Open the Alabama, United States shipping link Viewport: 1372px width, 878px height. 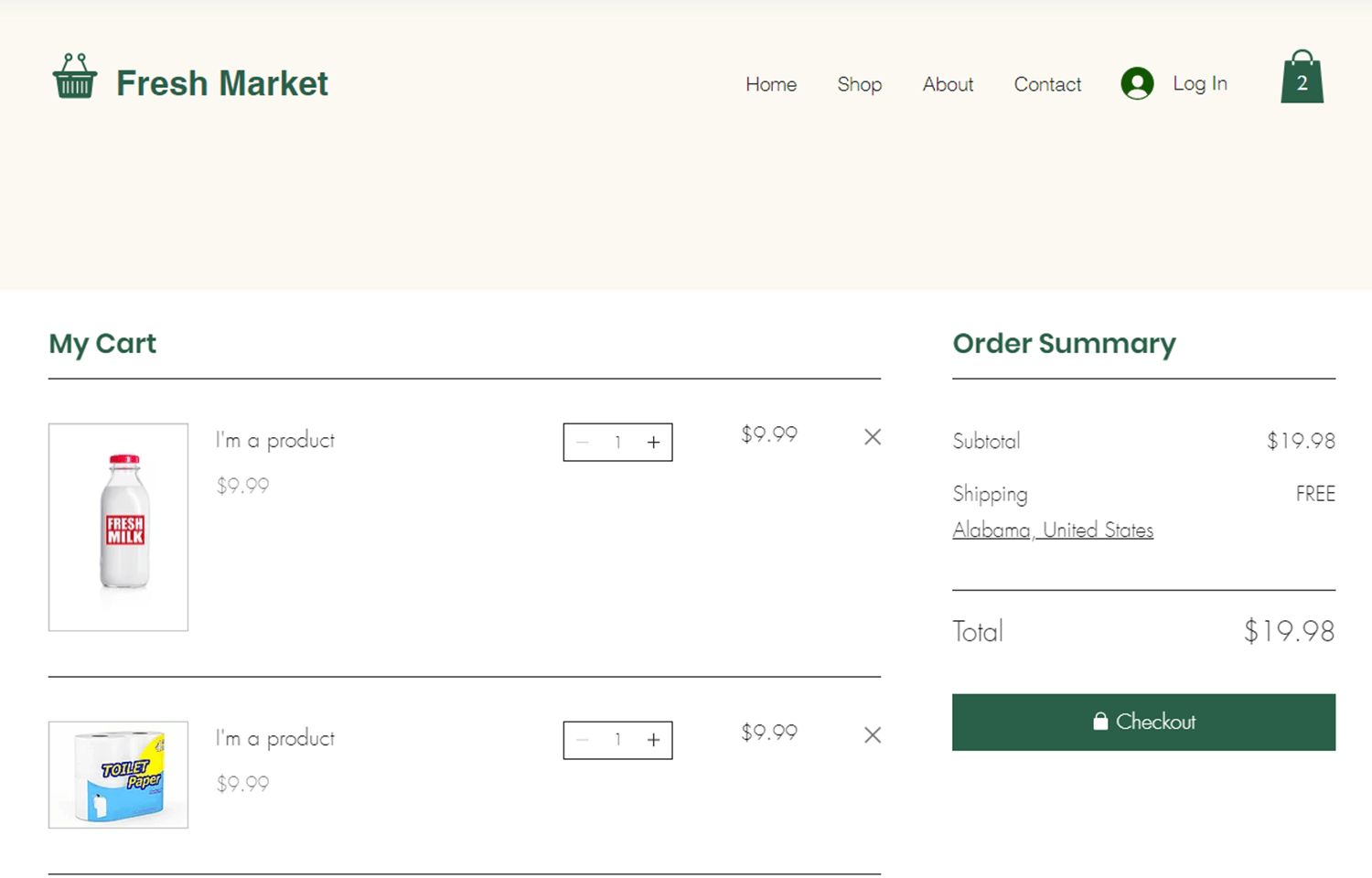point(1052,530)
